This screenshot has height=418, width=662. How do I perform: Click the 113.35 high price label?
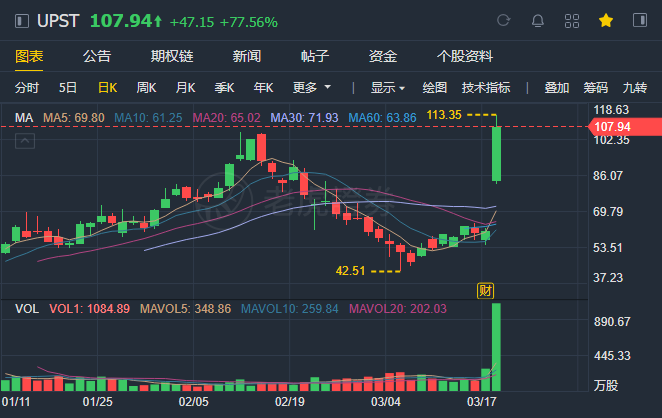pyautogui.click(x=444, y=115)
